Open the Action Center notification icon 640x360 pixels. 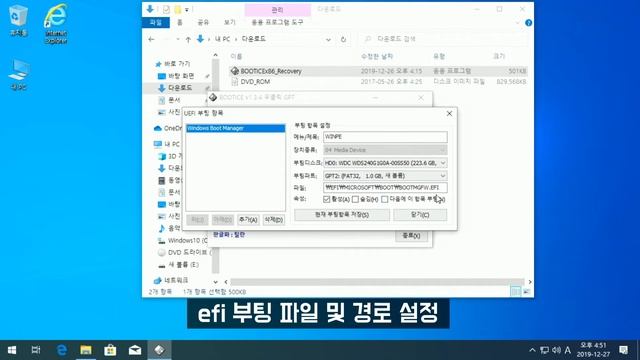[623, 350]
